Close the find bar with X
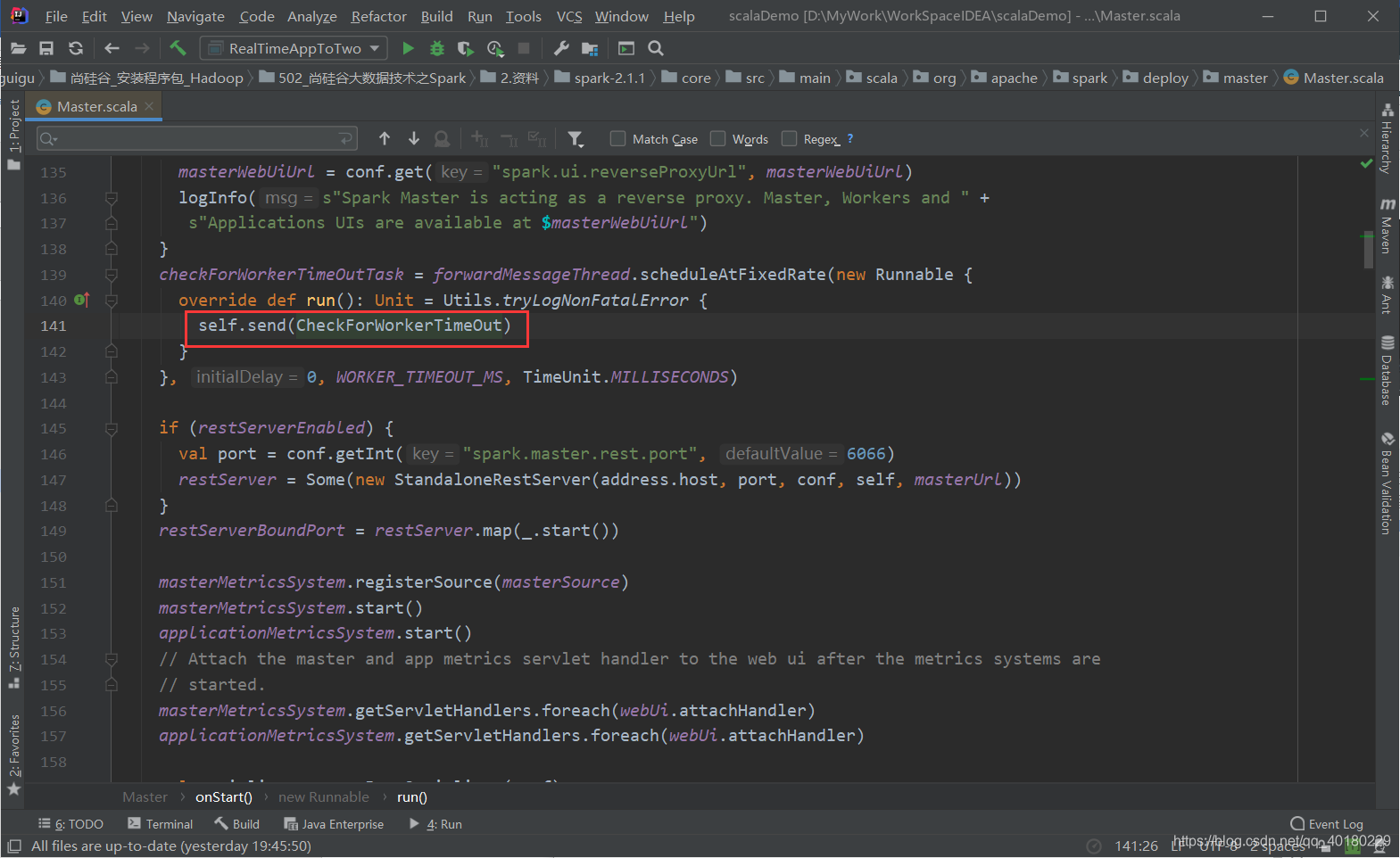The height and width of the screenshot is (858, 1400). click(x=1364, y=132)
